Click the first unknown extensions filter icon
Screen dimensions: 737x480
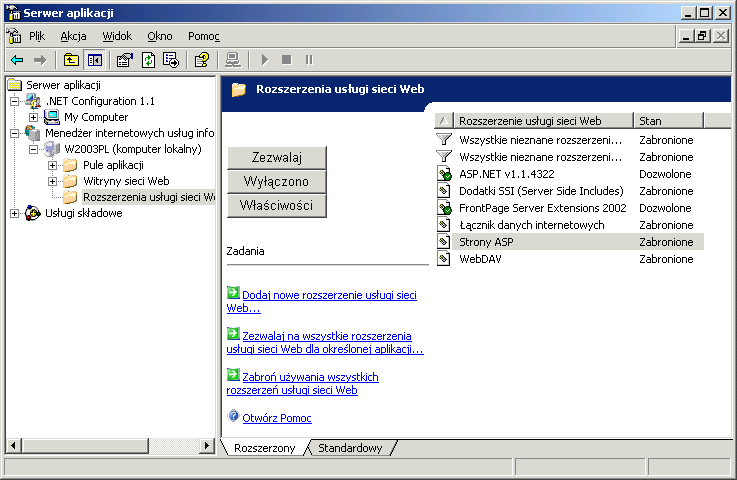click(444, 140)
